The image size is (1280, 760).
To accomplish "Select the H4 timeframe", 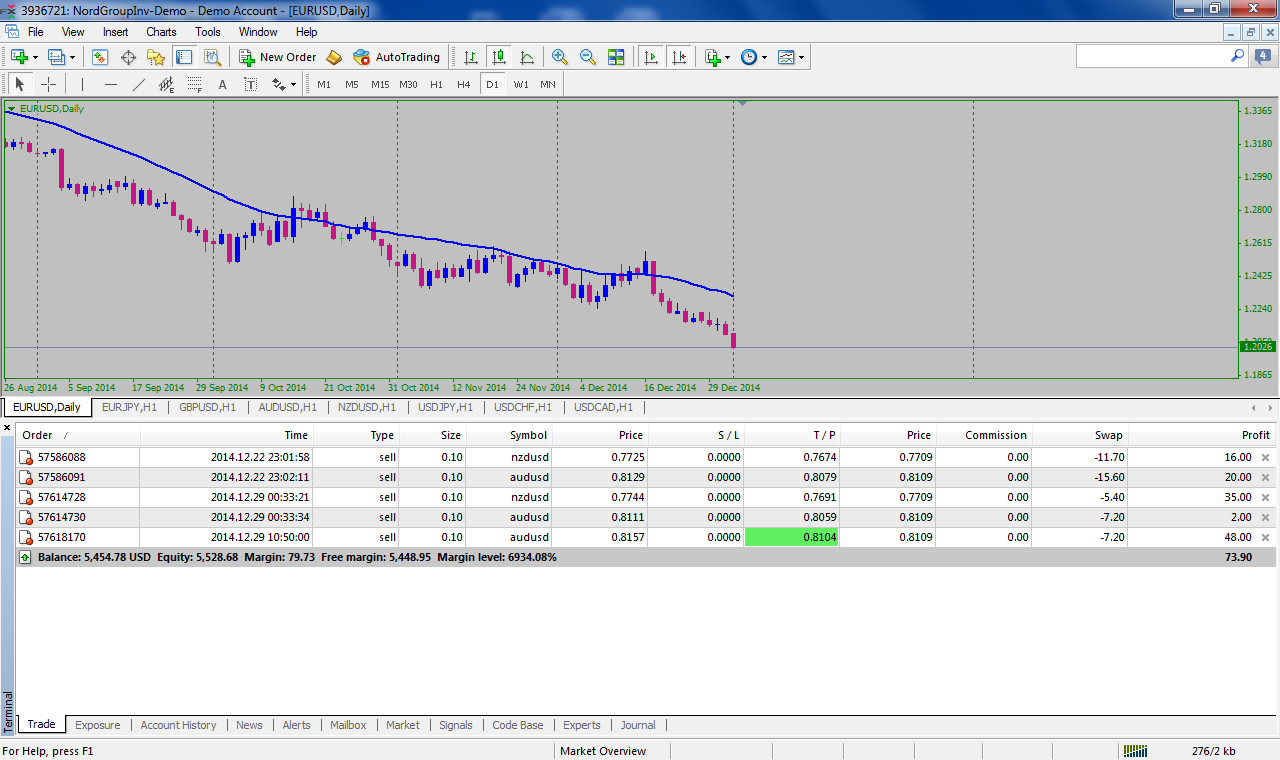I will (464, 84).
